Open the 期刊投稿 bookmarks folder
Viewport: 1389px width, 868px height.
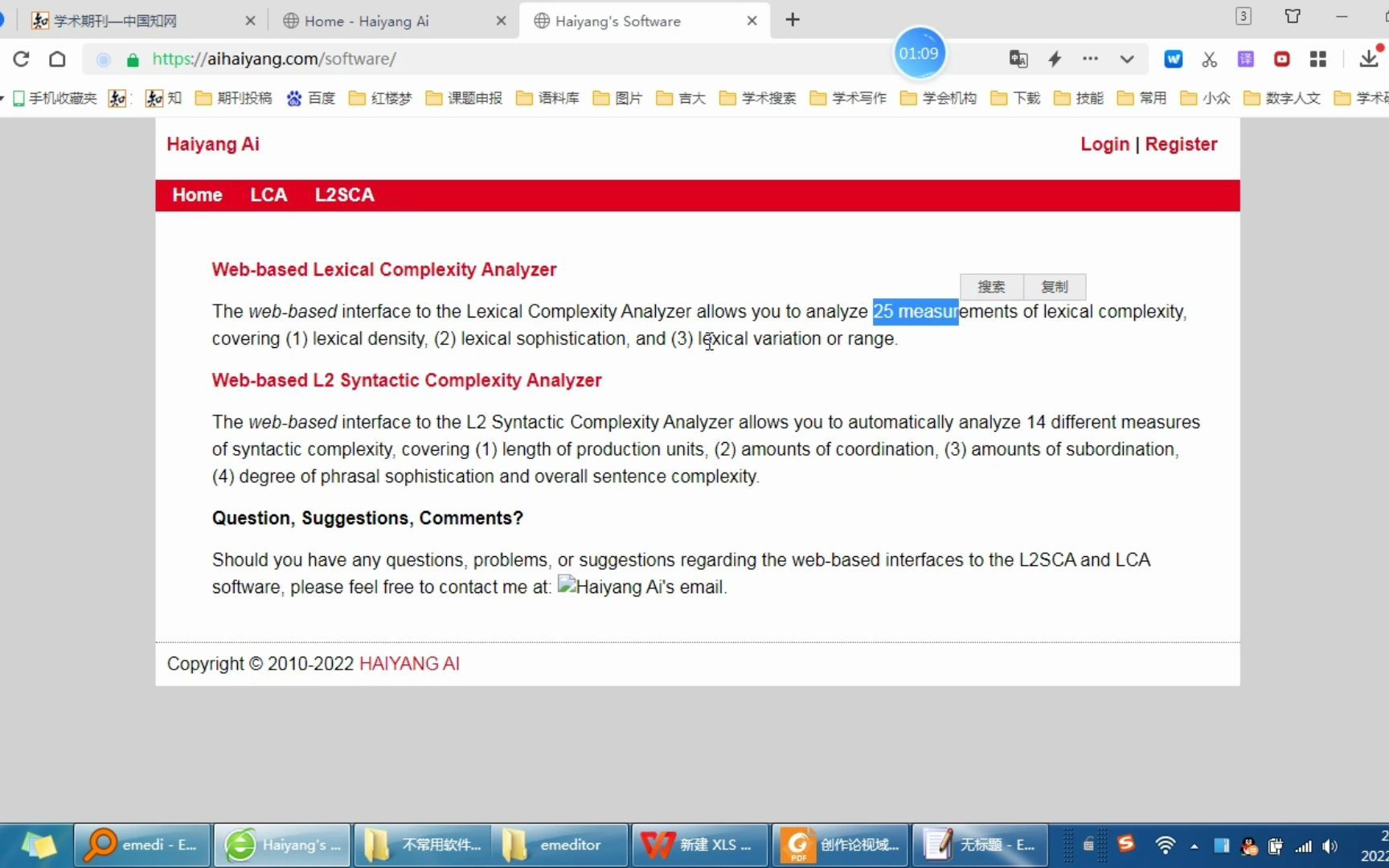pos(234,98)
